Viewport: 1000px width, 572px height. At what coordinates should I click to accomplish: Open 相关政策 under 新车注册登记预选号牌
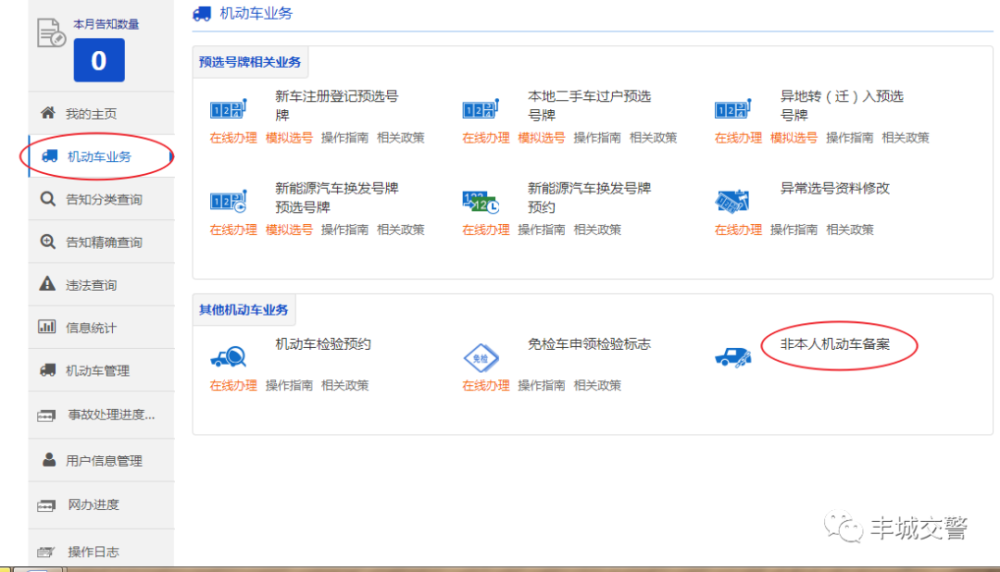pyautogui.click(x=401, y=138)
